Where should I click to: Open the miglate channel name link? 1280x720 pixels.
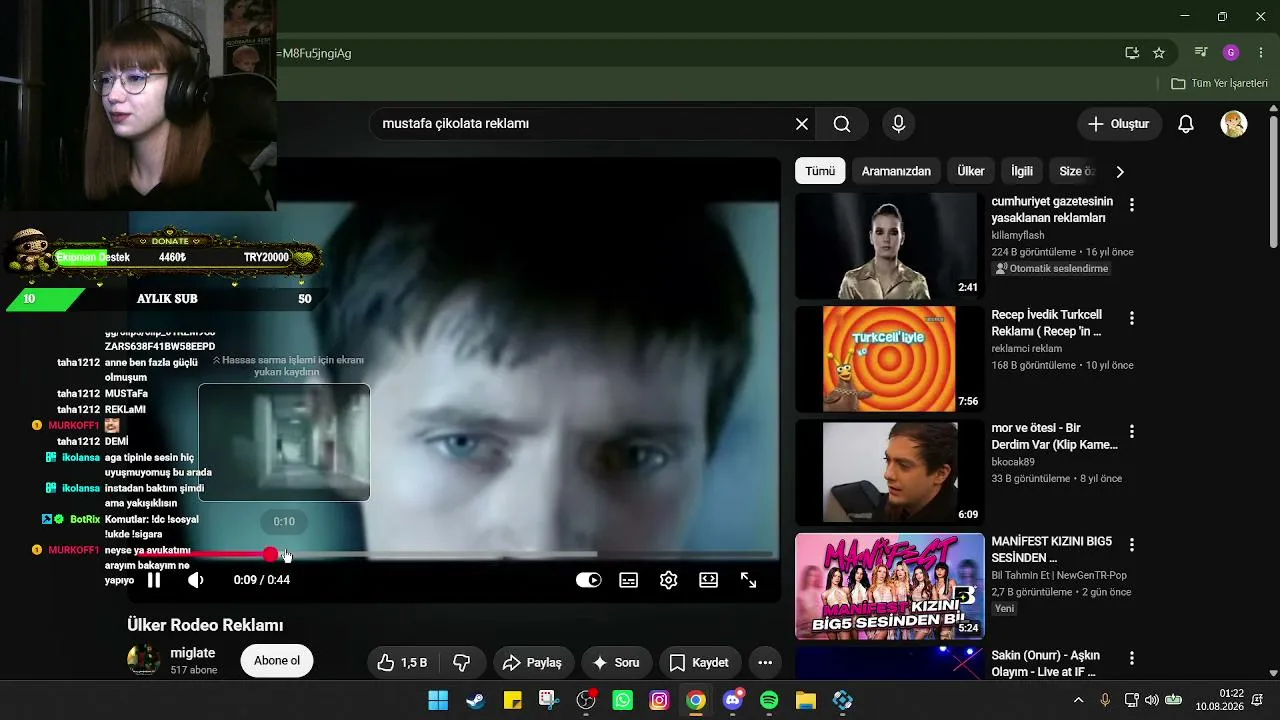(x=192, y=653)
